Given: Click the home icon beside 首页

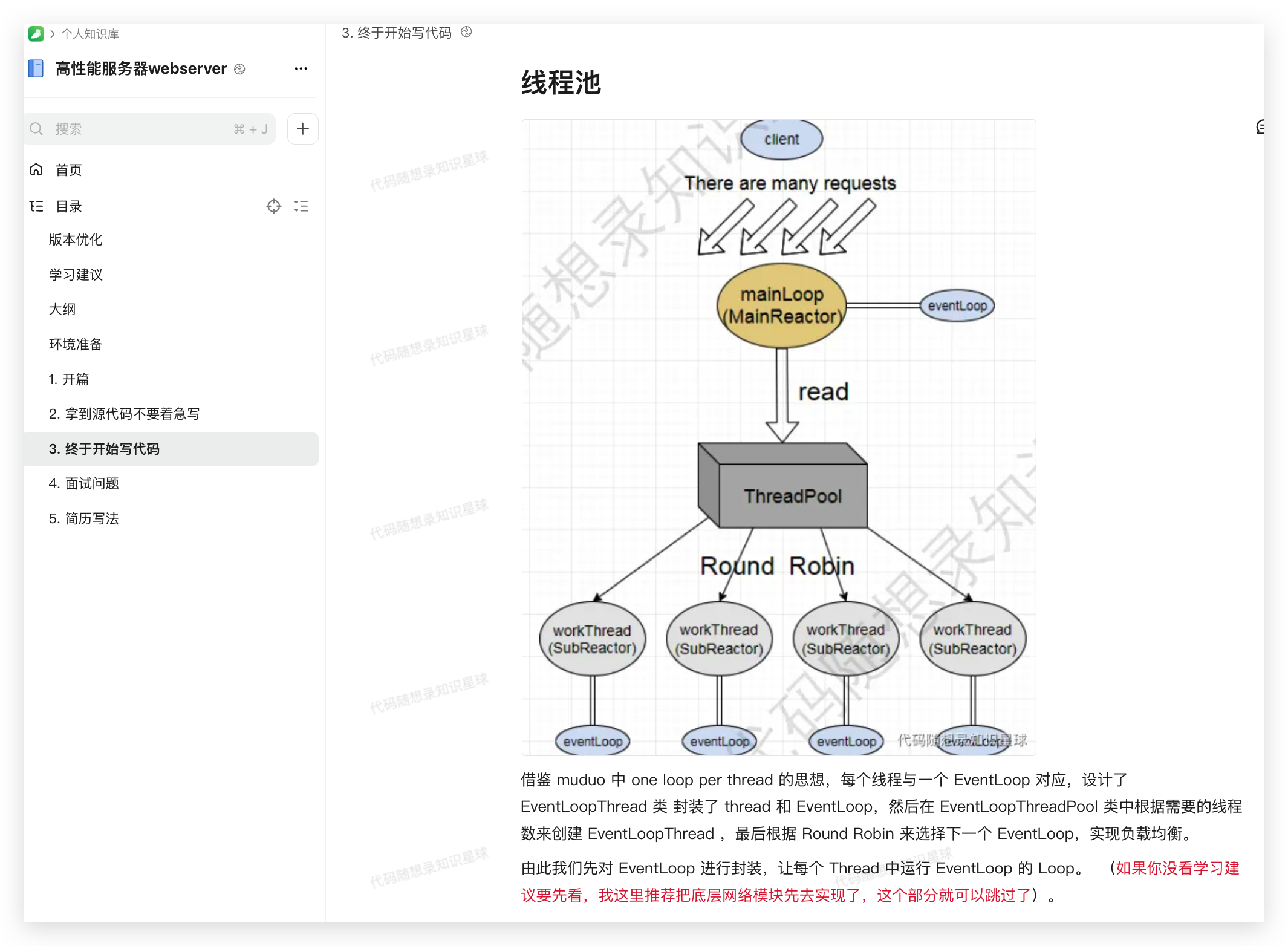Looking at the screenshot, I should 36,169.
